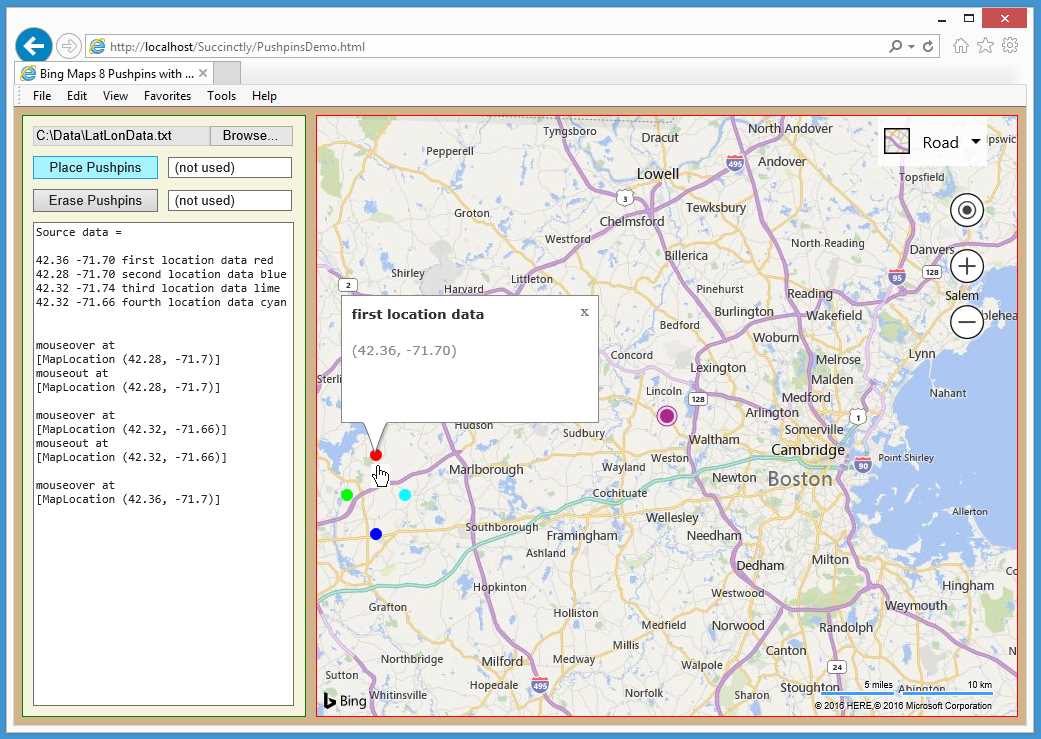Expand the Road map type dropdown
This screenshot has height=739, width=1041.
click(x=976, y=141)
